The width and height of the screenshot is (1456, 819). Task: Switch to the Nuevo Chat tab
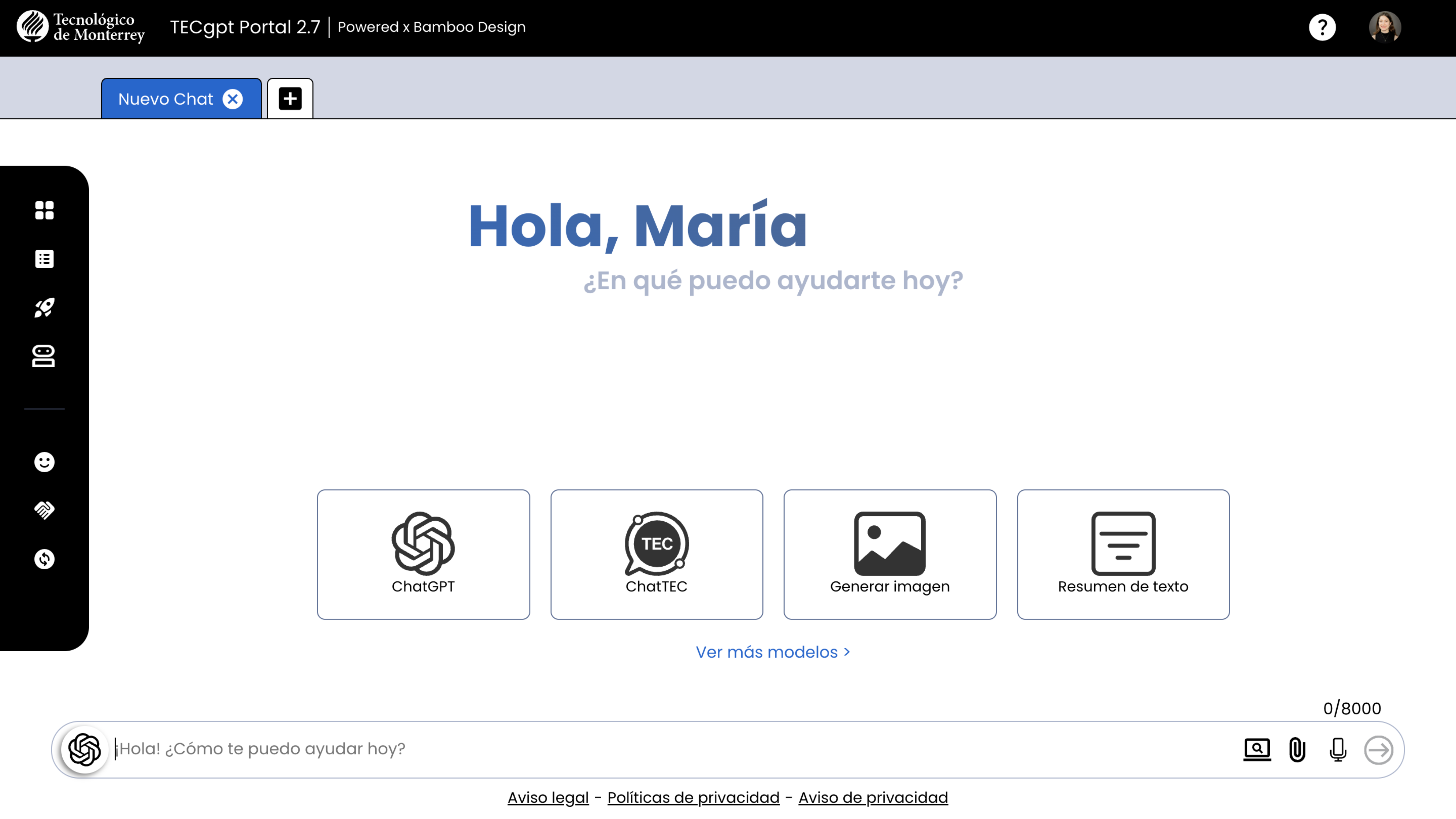click(x=181, y=99)
